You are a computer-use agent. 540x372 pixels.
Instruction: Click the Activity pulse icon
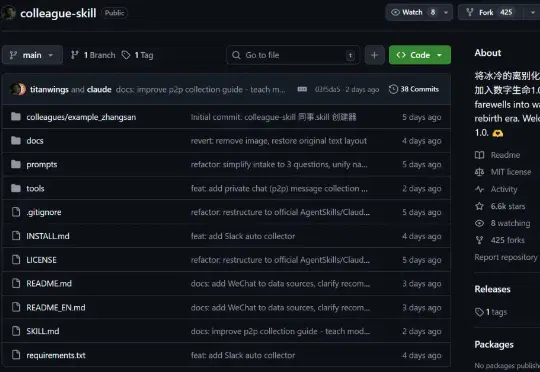click(x=479, y=189)
